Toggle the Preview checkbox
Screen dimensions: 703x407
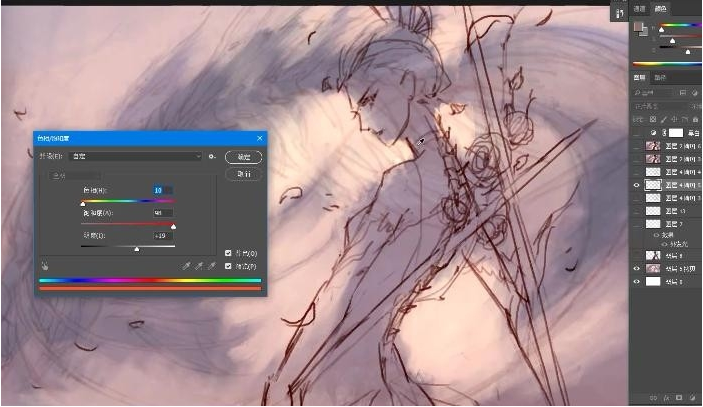229,266
